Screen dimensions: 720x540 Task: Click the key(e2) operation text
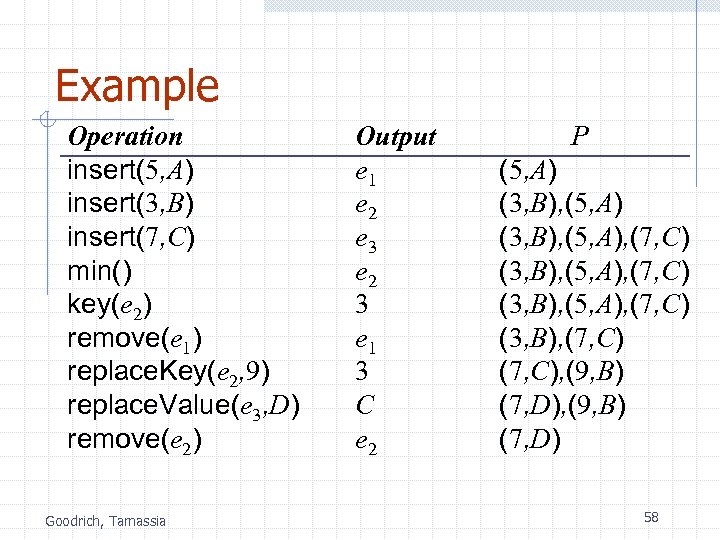pos(110,305)
